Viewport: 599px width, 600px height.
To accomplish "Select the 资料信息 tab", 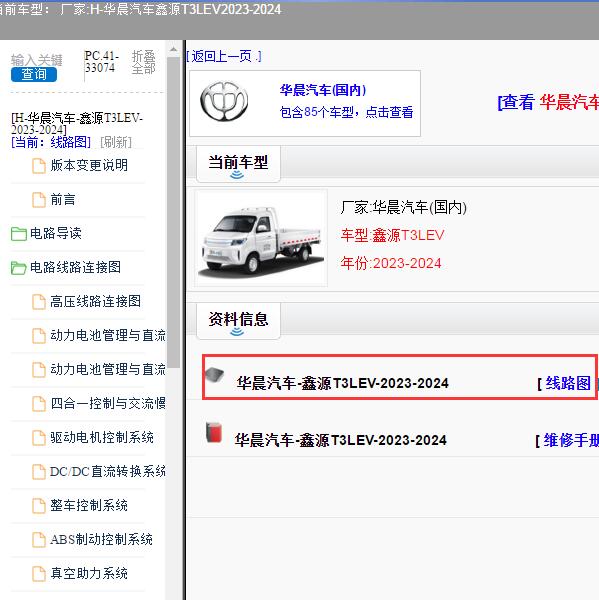I will click(238, 321).
